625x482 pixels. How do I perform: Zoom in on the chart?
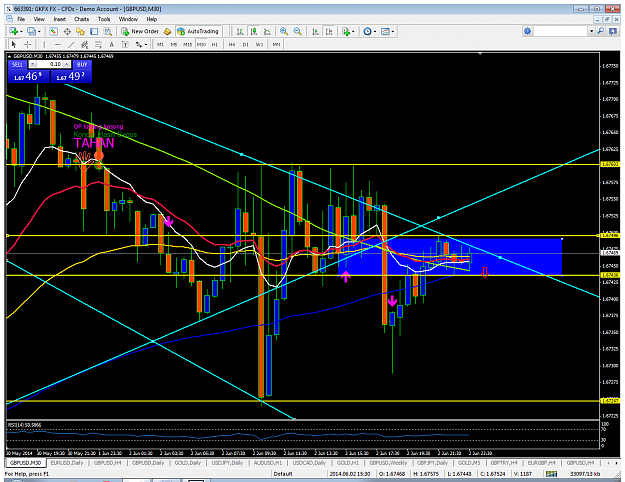(x=284, y=31)
